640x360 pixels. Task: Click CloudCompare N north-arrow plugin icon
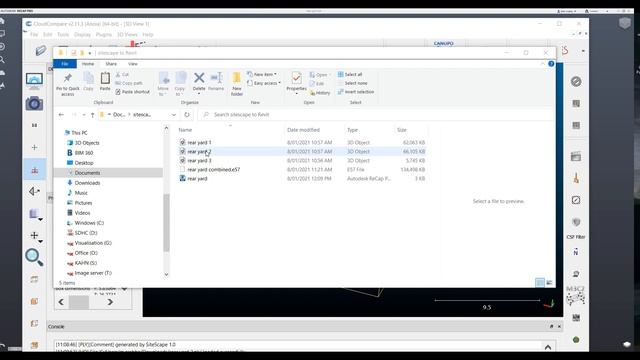(576, 253)
